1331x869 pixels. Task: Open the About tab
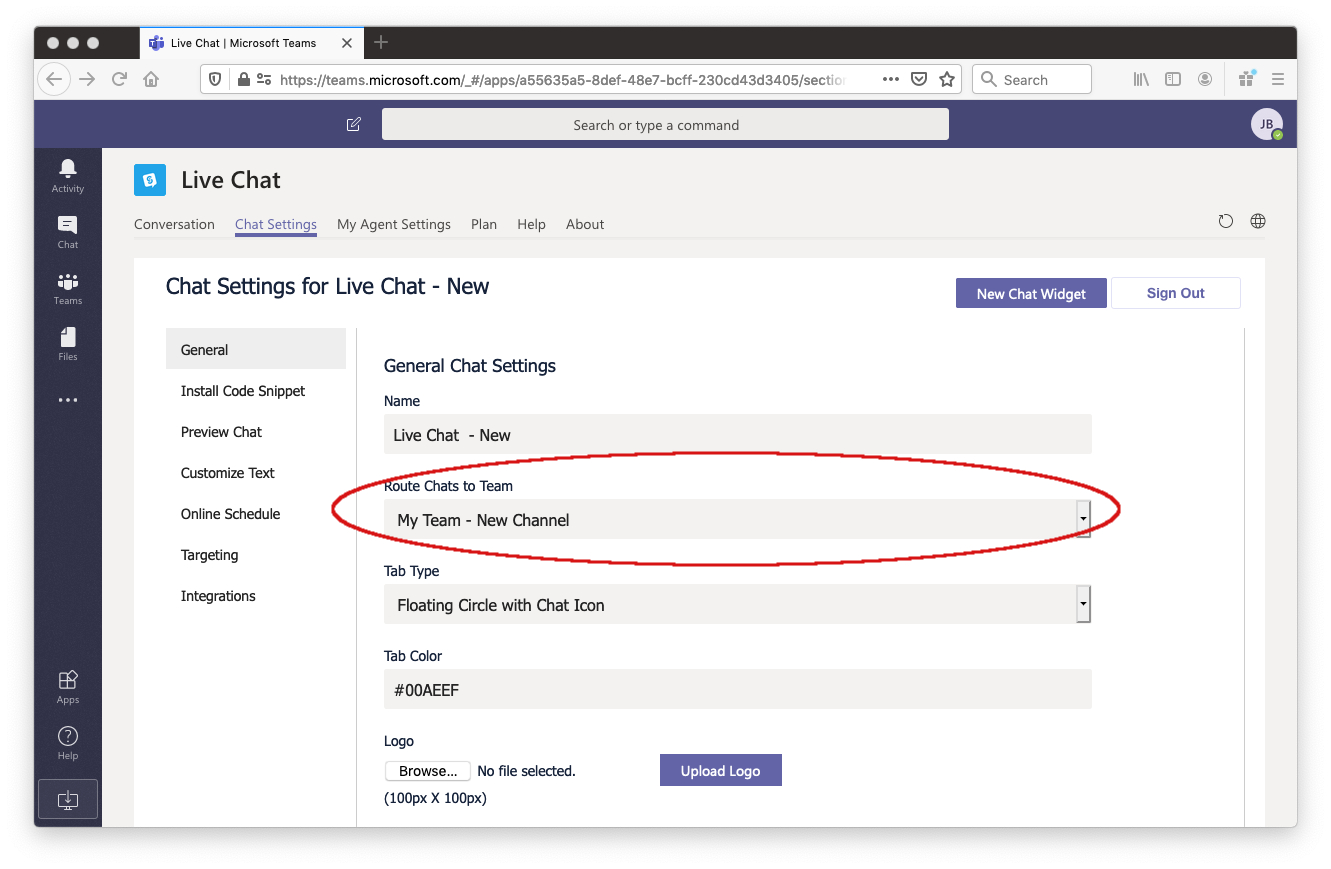(x=585, y=224)
